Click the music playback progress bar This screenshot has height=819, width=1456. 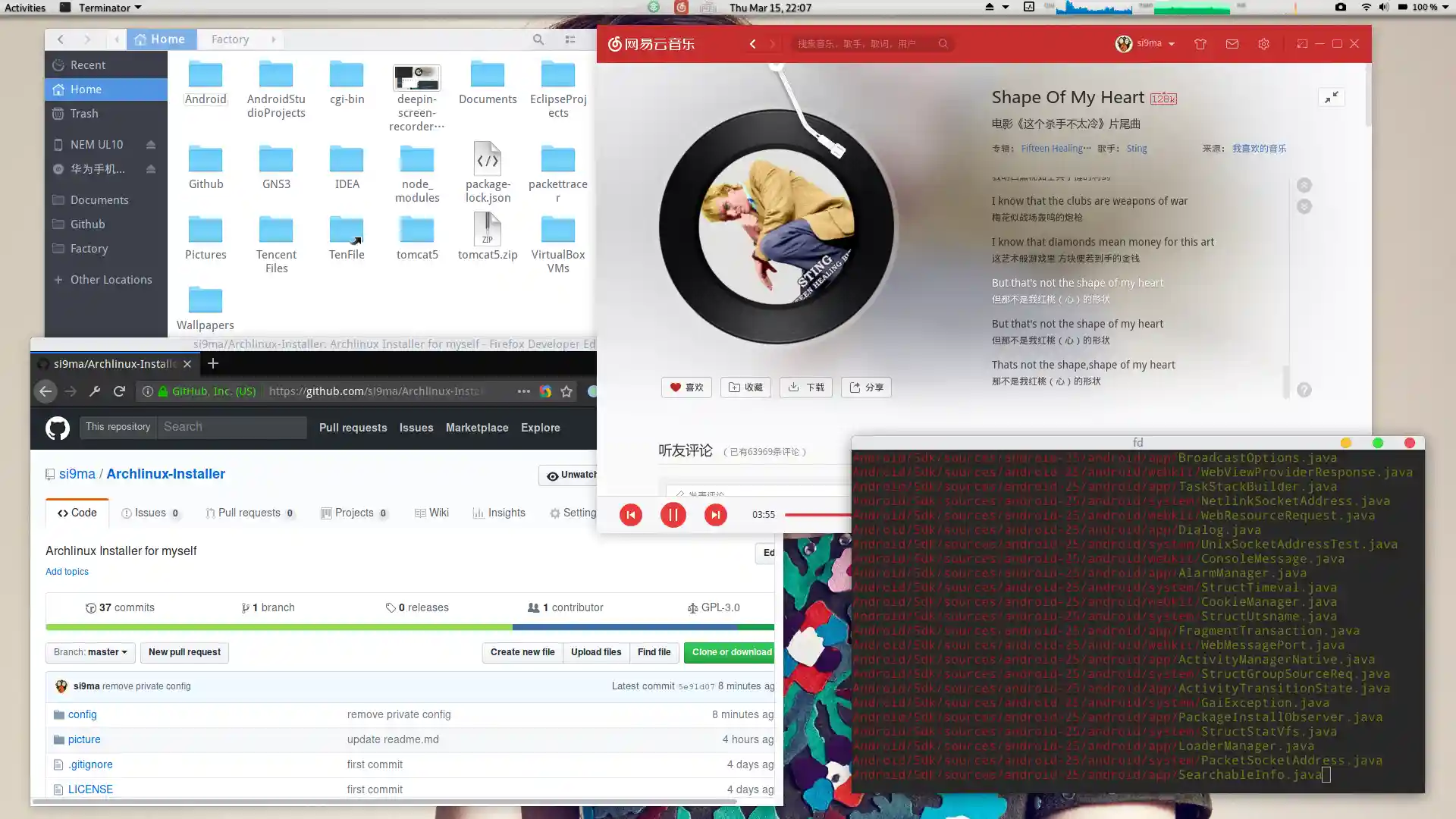coord(817,515)
